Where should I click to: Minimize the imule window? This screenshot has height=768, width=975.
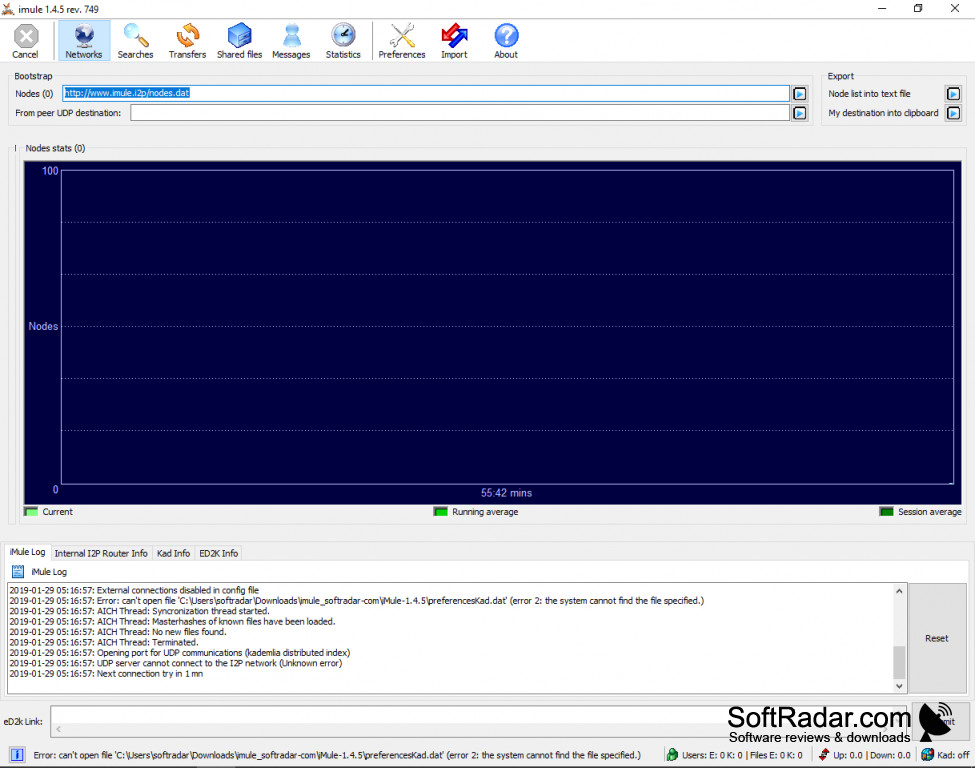tap(882, 9)
